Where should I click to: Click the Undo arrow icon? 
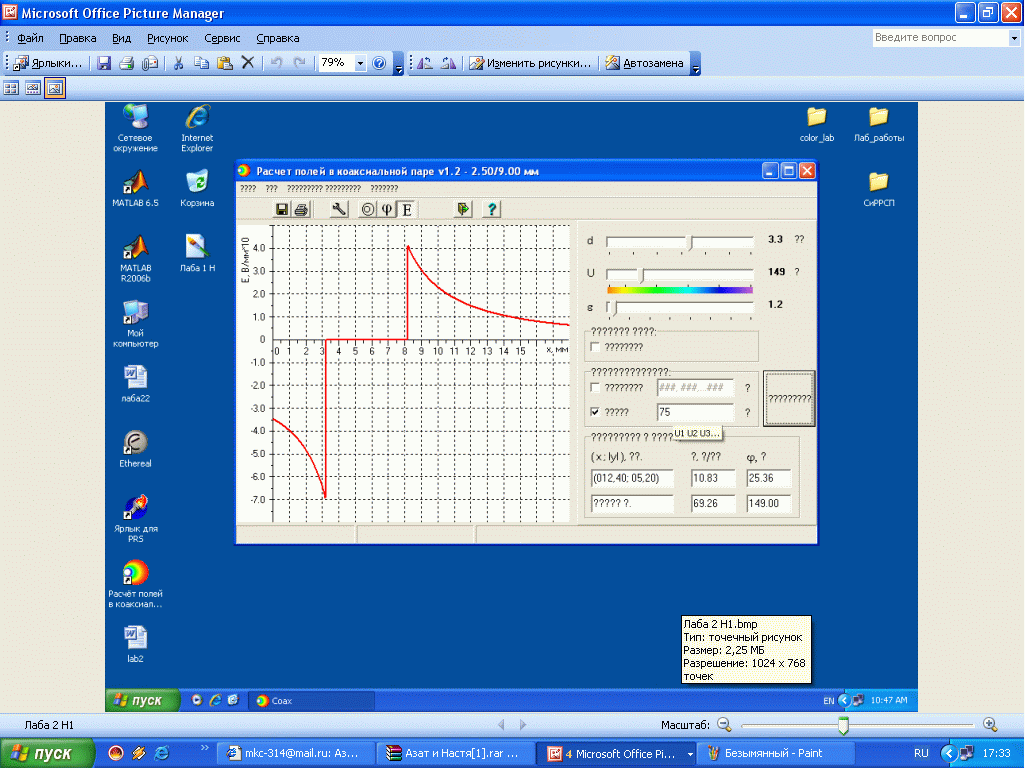[x=277, y=63]
